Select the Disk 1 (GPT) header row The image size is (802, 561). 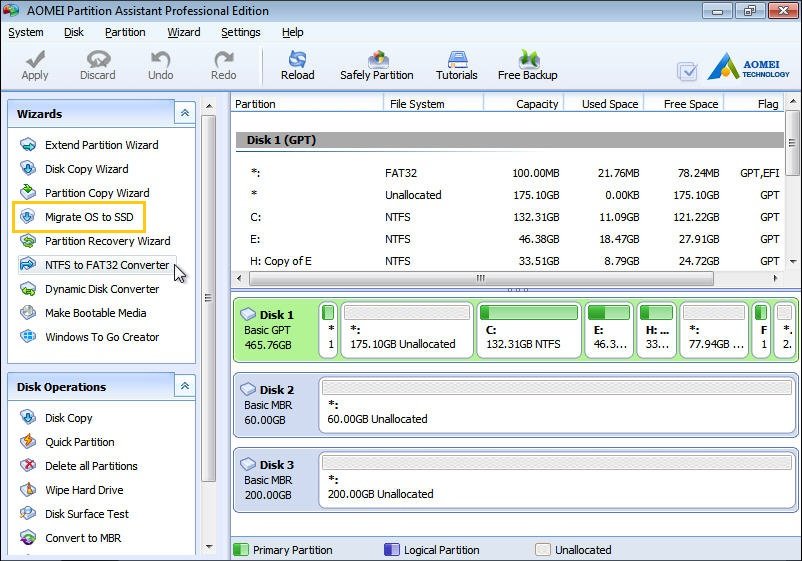(x=509, y=140)
